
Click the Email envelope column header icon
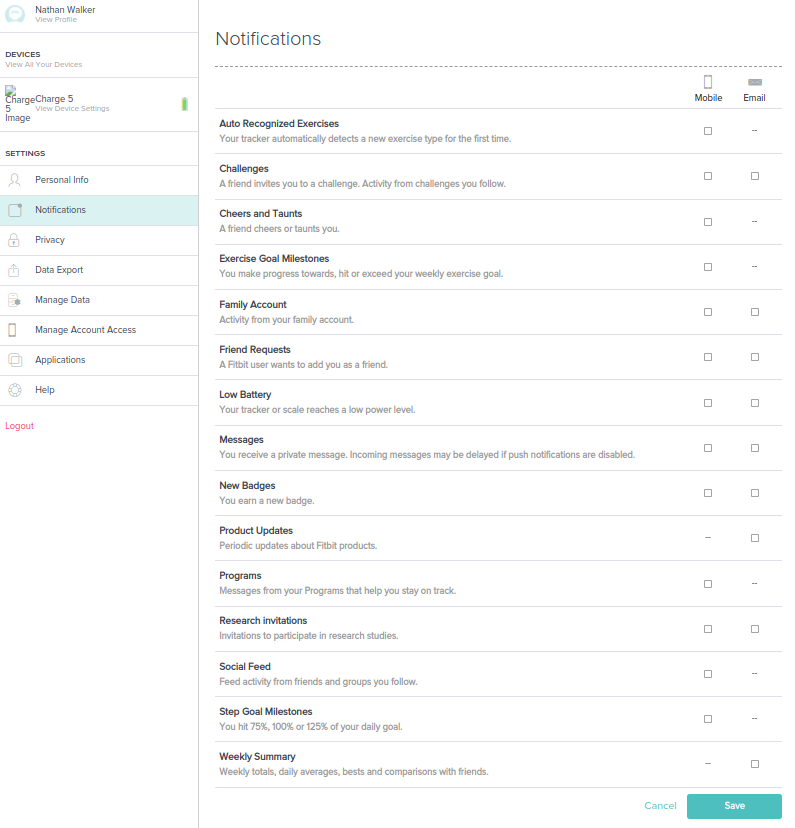click(755, 82)
